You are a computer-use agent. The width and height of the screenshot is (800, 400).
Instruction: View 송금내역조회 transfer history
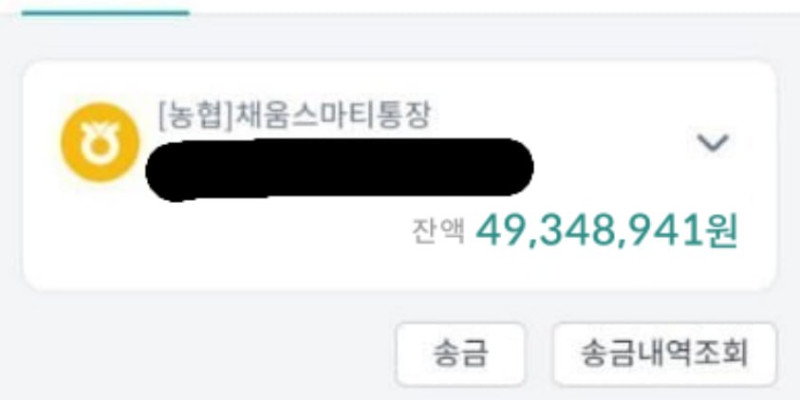pos(665,354)
